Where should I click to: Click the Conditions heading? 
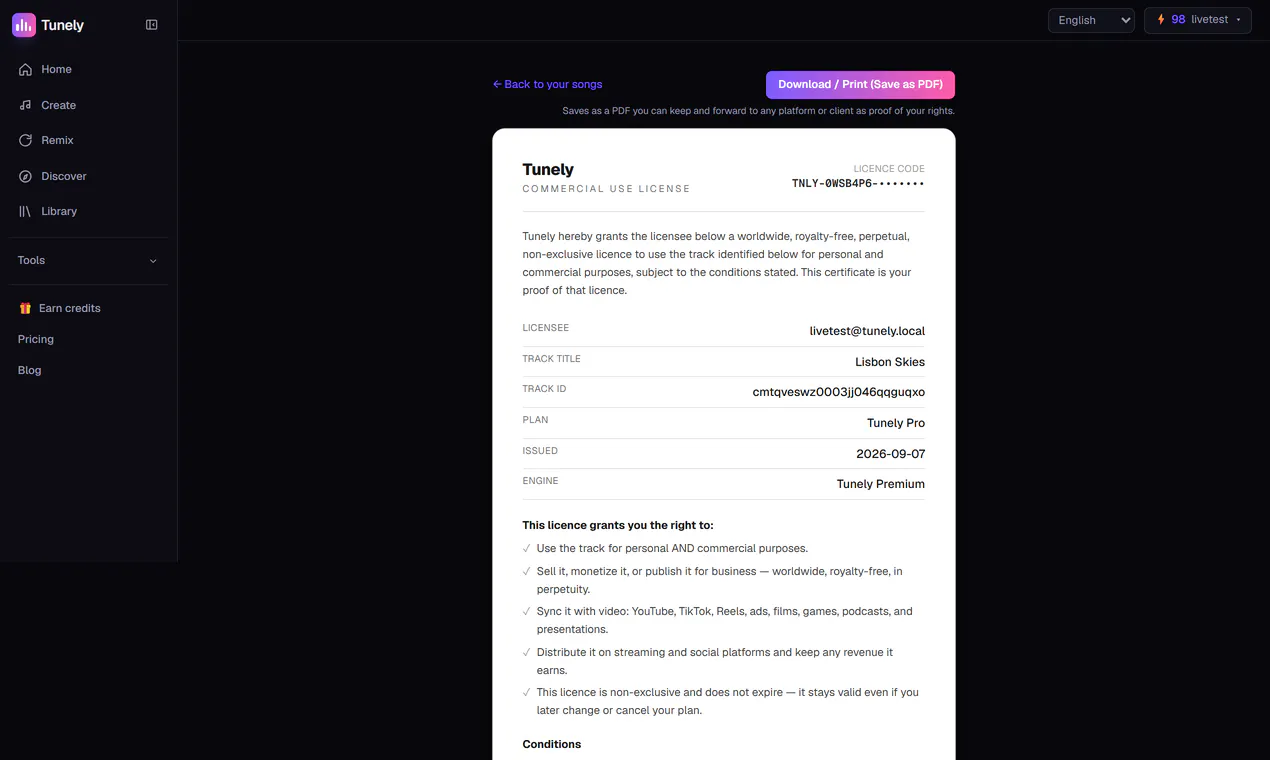click(552, 744)
